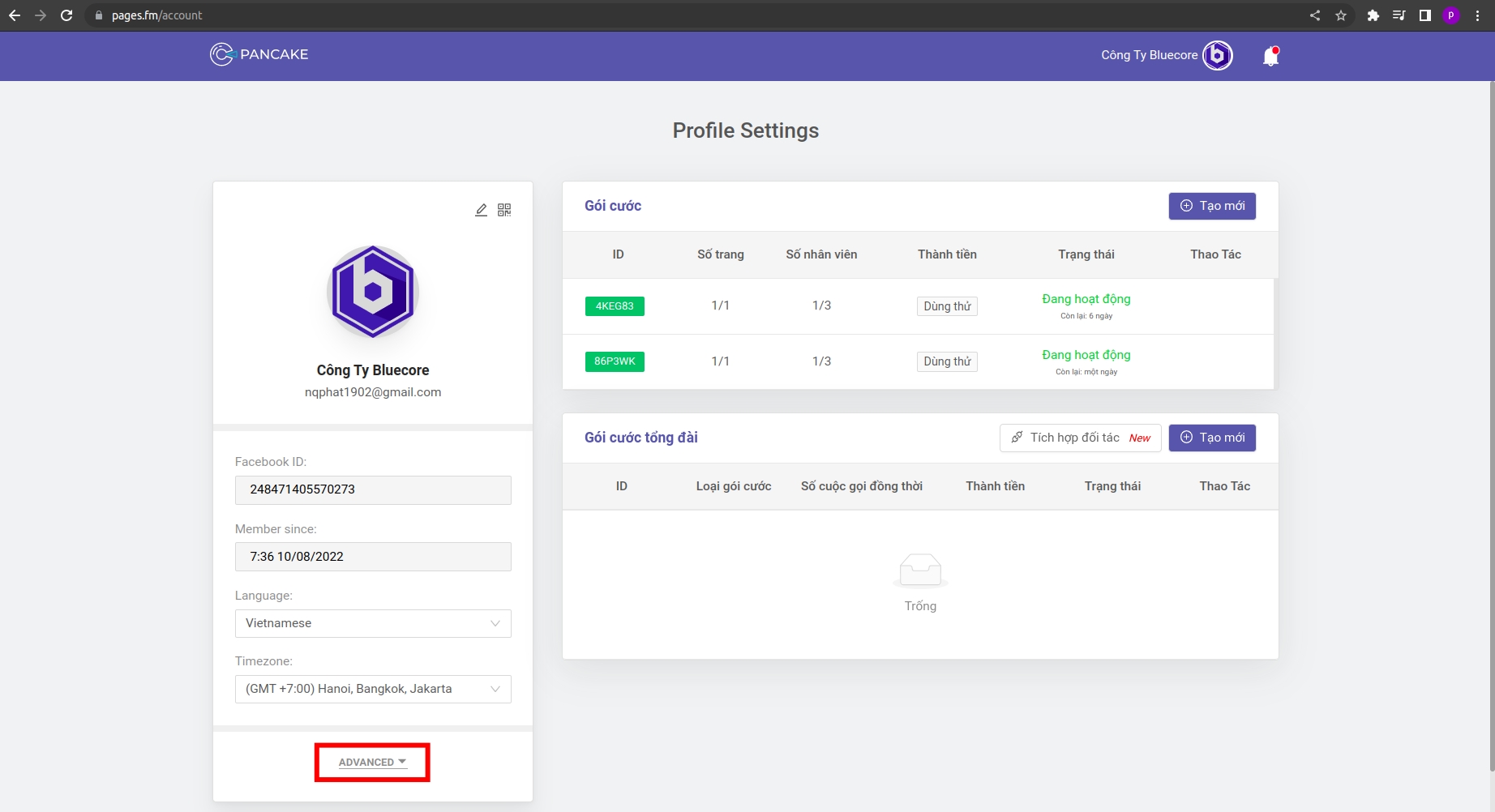Toggle the browser side panel
The height and width of the screenshot is (812, 1495).
[x=1424, y=15]
